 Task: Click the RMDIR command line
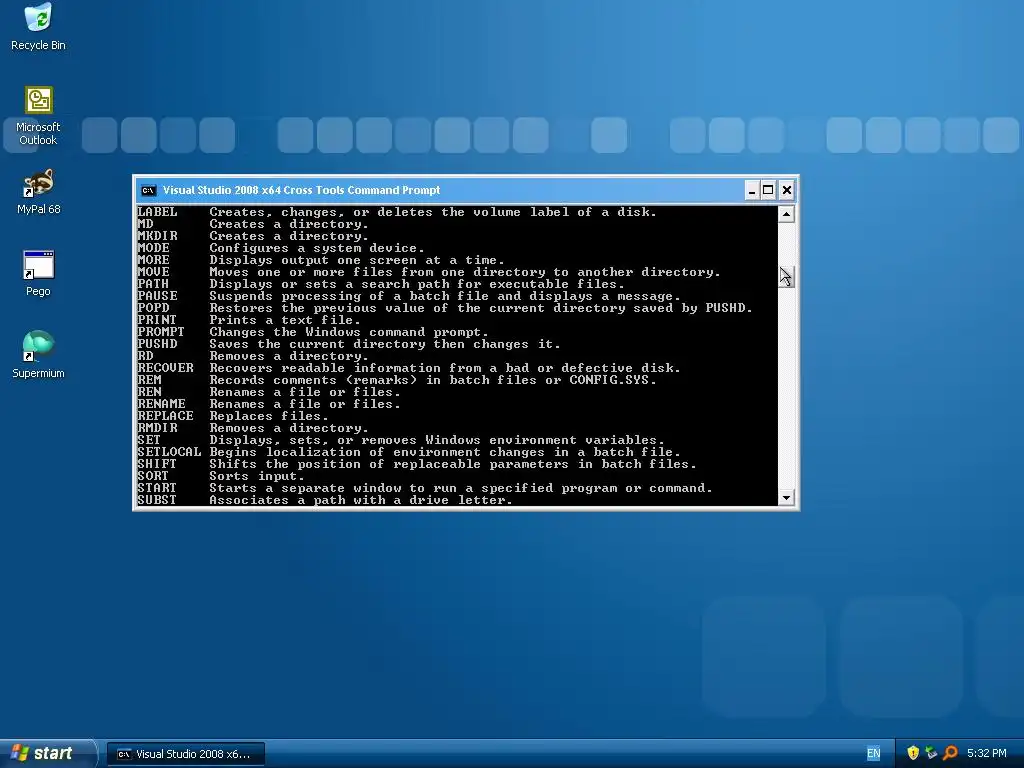(x=253, y=428)
